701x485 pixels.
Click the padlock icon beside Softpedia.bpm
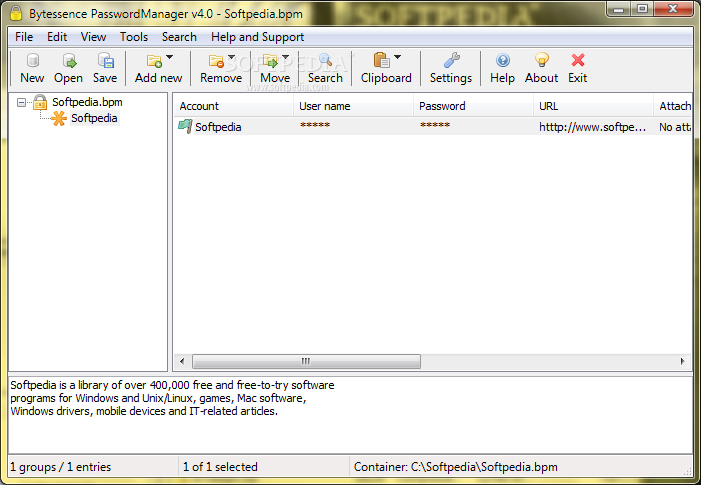(x=40, y=102)
